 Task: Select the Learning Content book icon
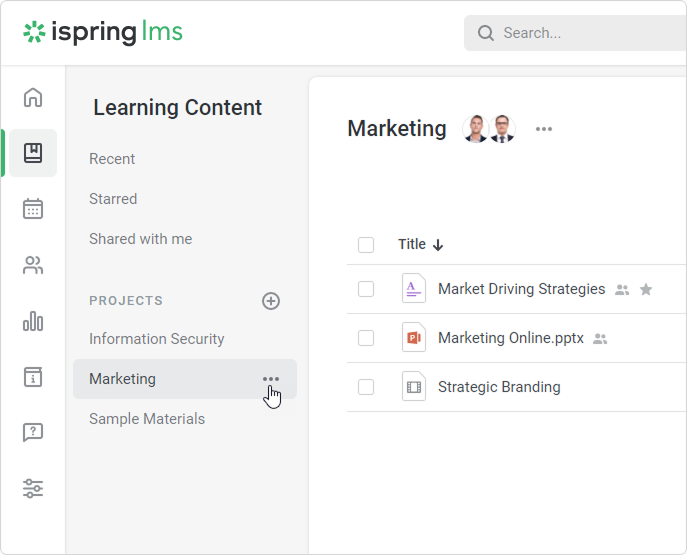pos(33,153)
